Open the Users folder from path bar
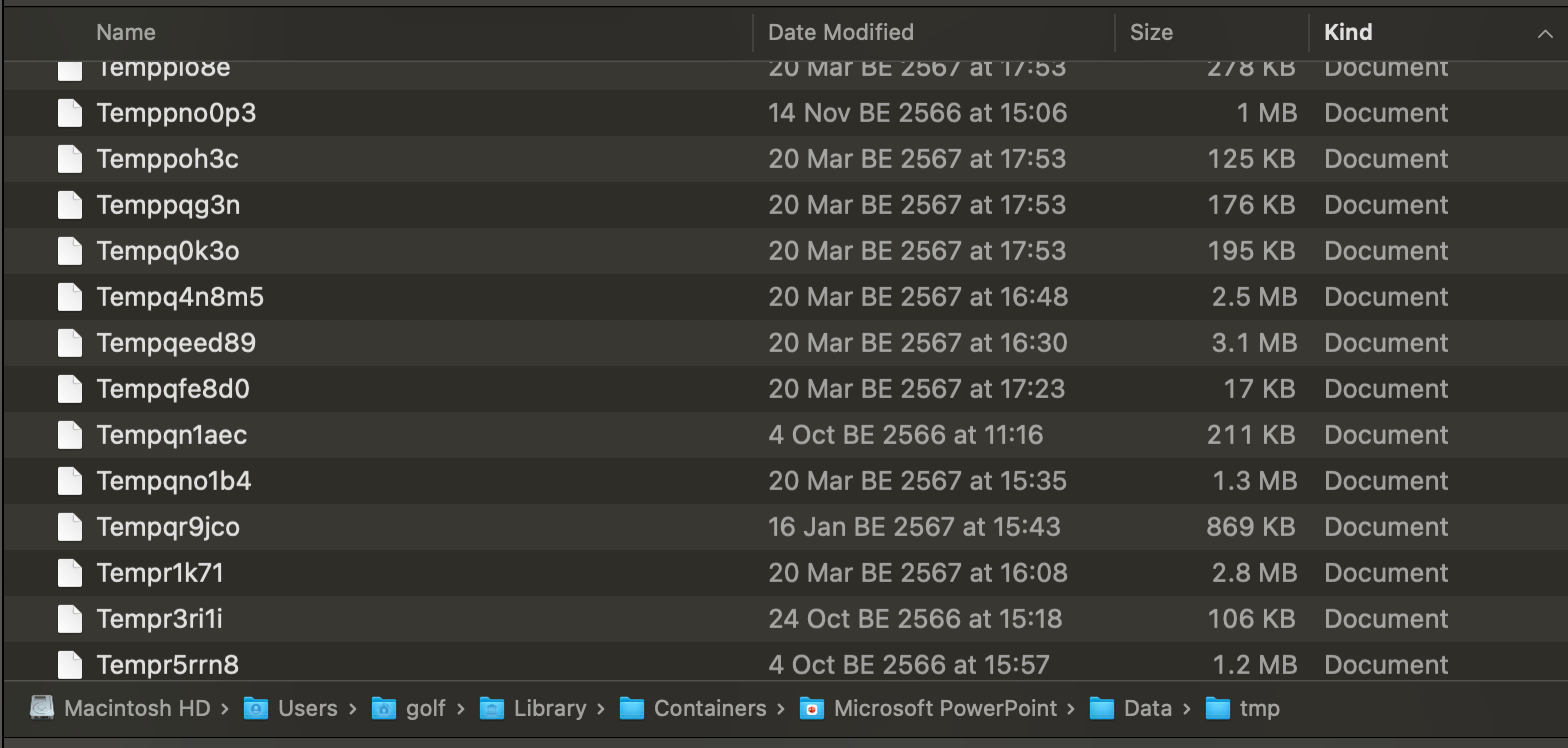1568x748 pixels. click(307, 708)
